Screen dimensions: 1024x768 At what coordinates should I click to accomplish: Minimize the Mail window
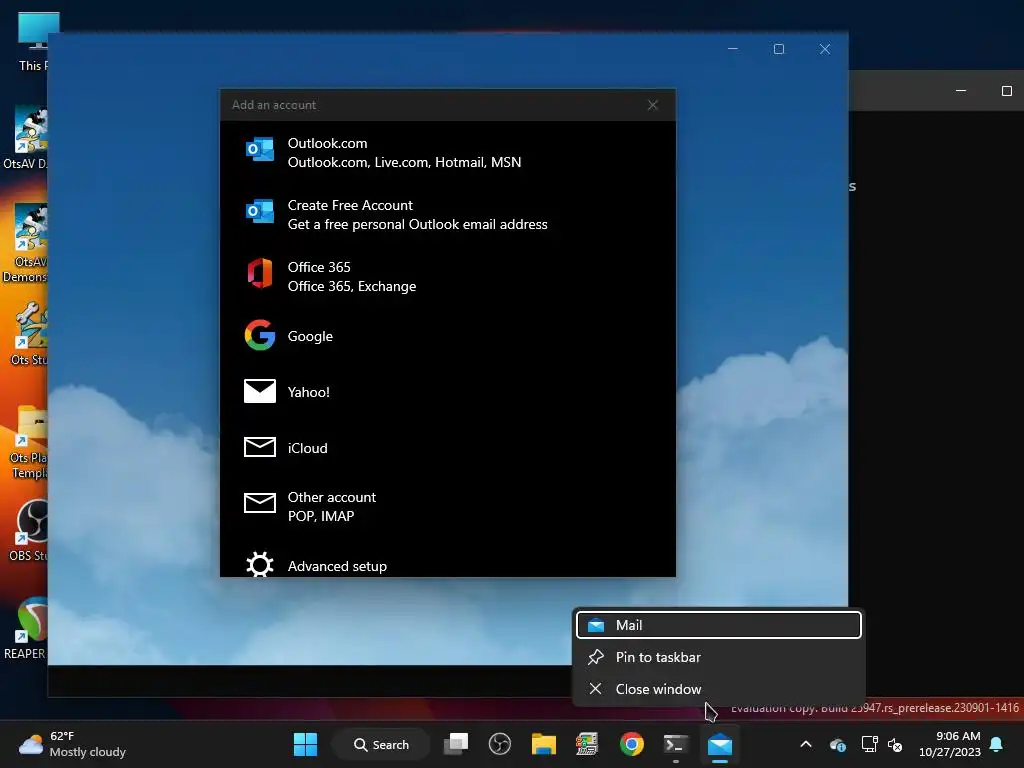point(733,49)
